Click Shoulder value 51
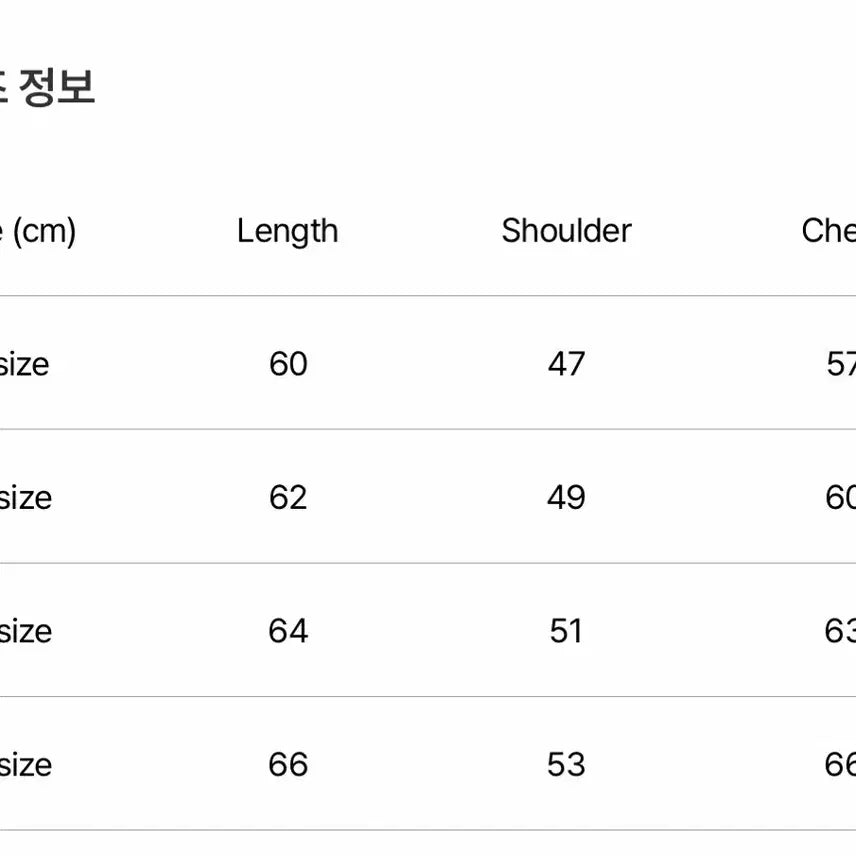The width and height of the screenshot is (856, 856). pos(566,631)
